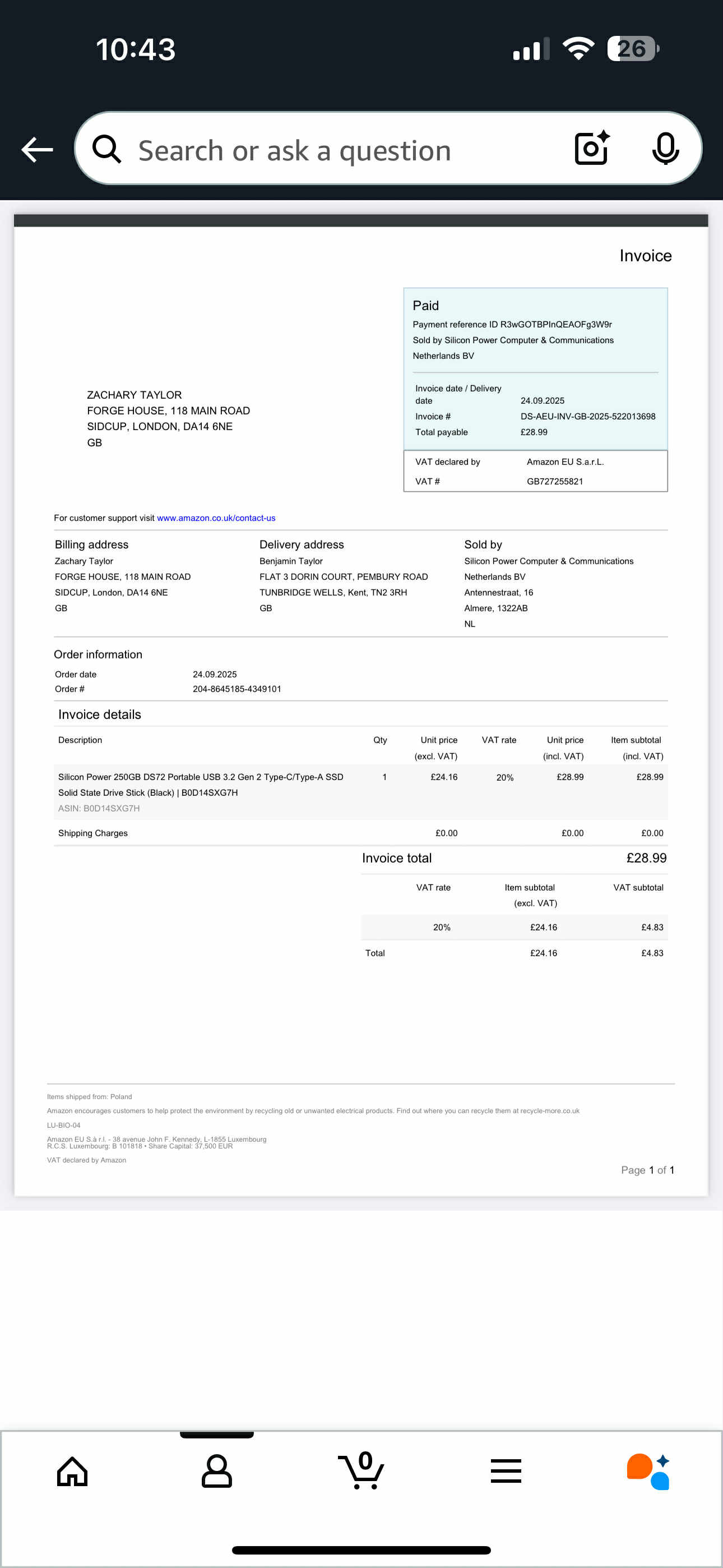Open the hamburger menu tab

point(506,1471)
